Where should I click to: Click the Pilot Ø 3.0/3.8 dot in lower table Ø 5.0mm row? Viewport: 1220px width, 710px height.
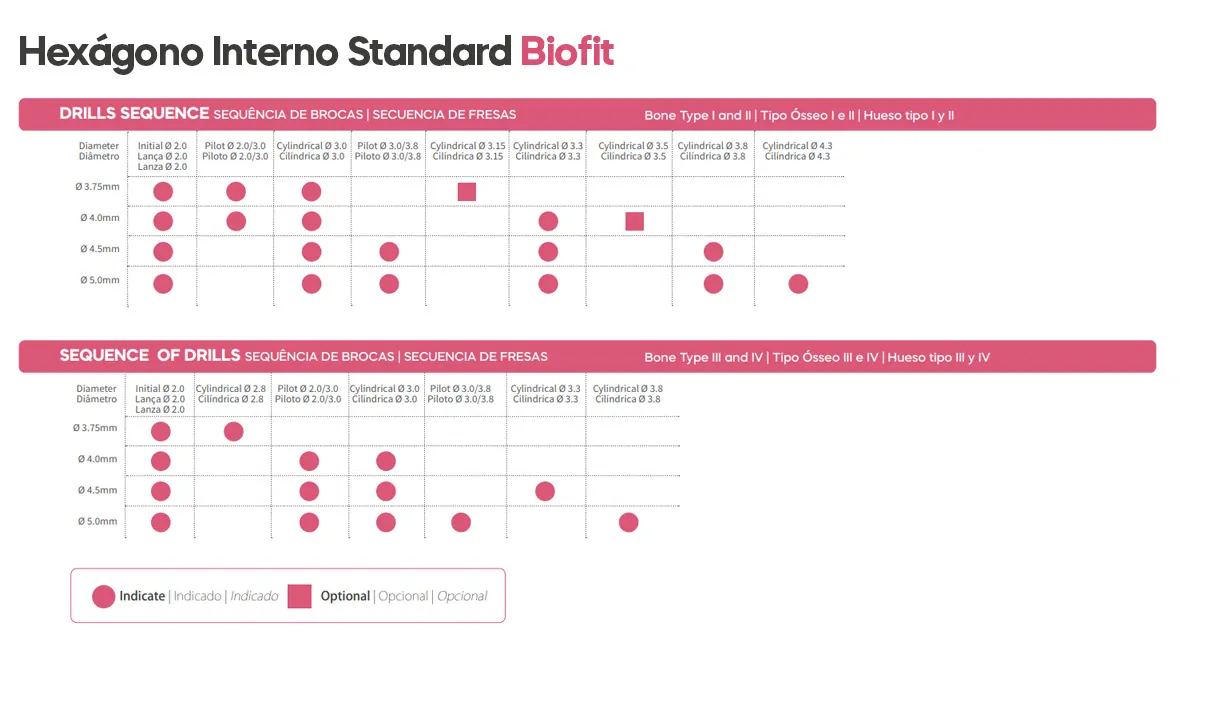pos(461,522)
